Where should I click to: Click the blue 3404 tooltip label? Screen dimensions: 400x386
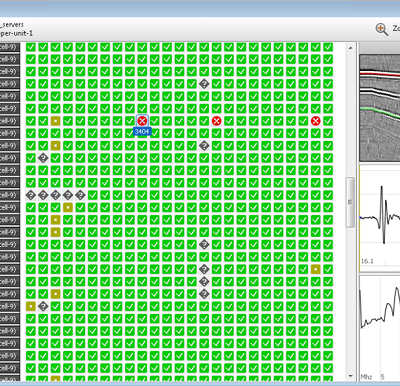pos(142,132)
